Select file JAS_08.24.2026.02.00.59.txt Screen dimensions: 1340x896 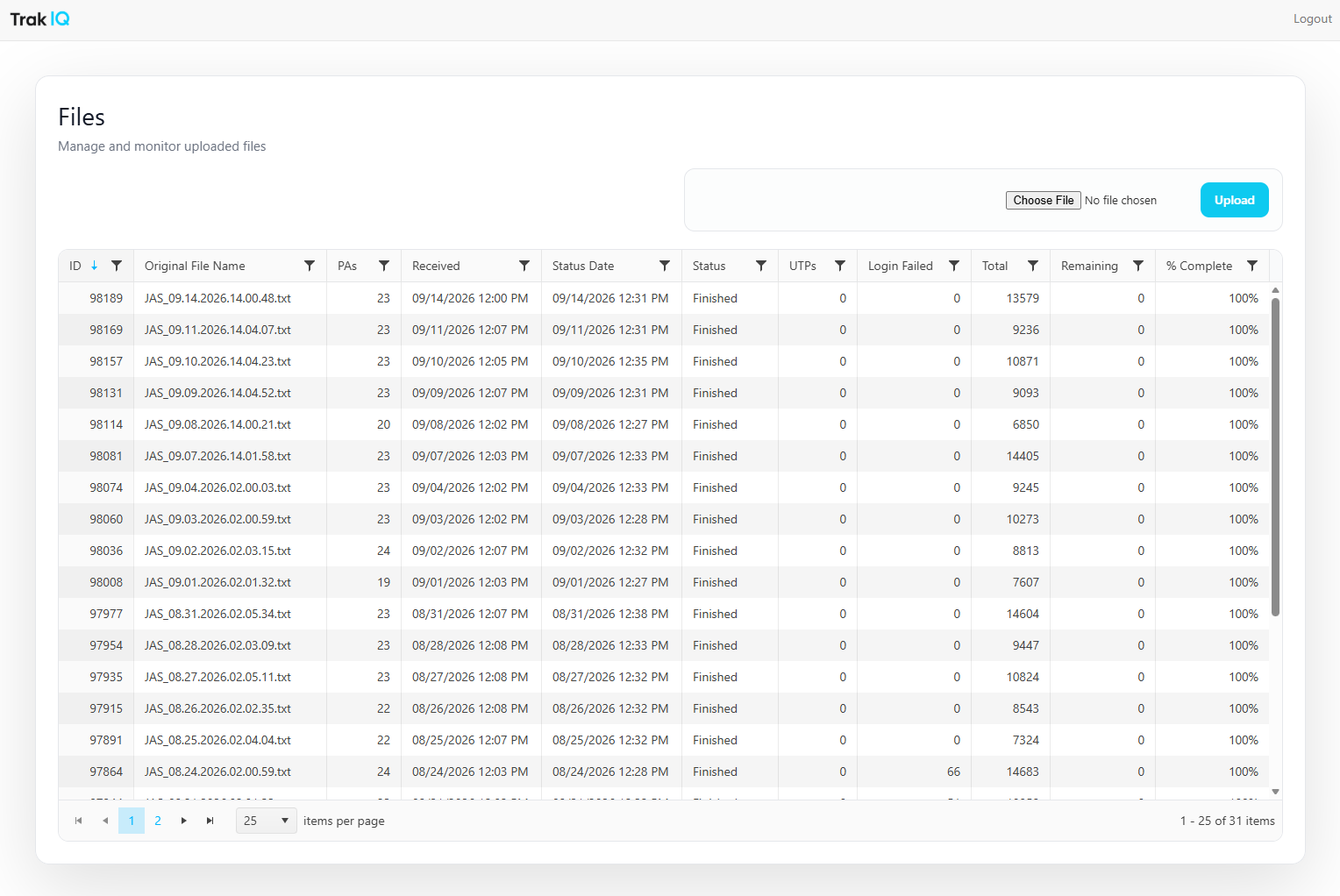217,772
